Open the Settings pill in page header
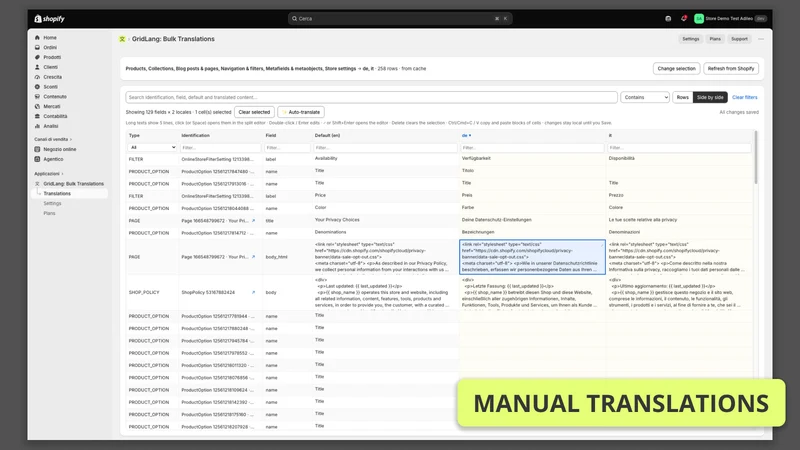This screenshot has height=450, width=800. (690, 39)
